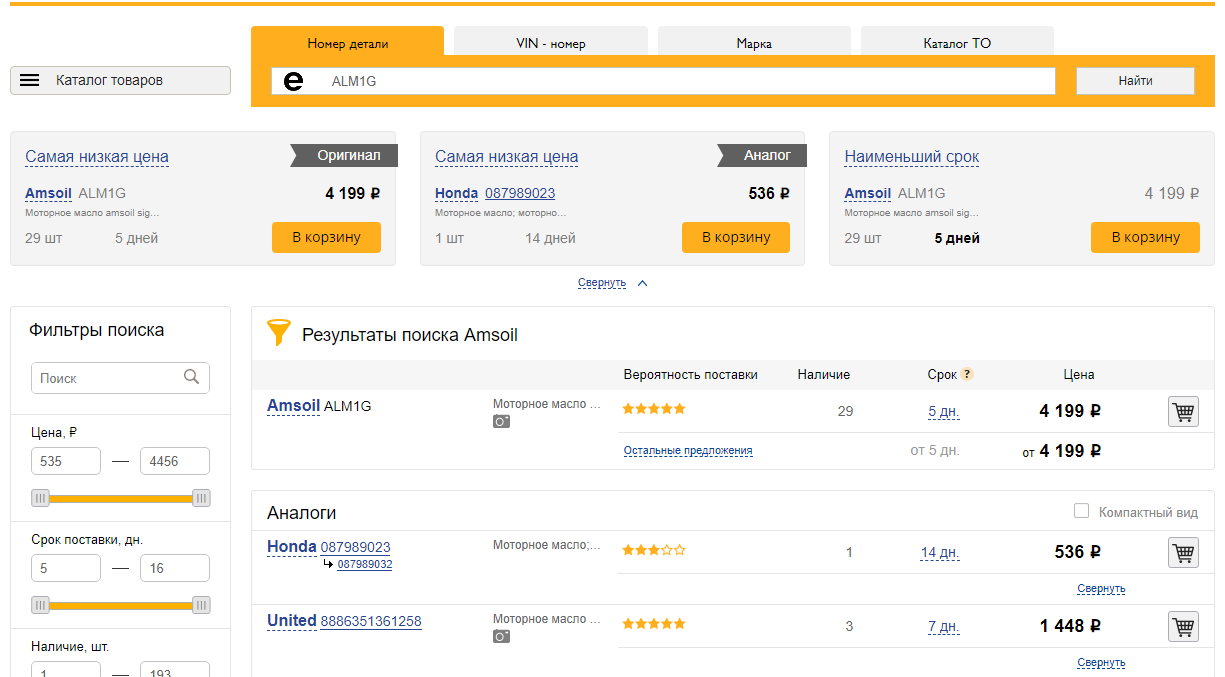
Task: Click maximum price field 4456
Action: [175, 461]
